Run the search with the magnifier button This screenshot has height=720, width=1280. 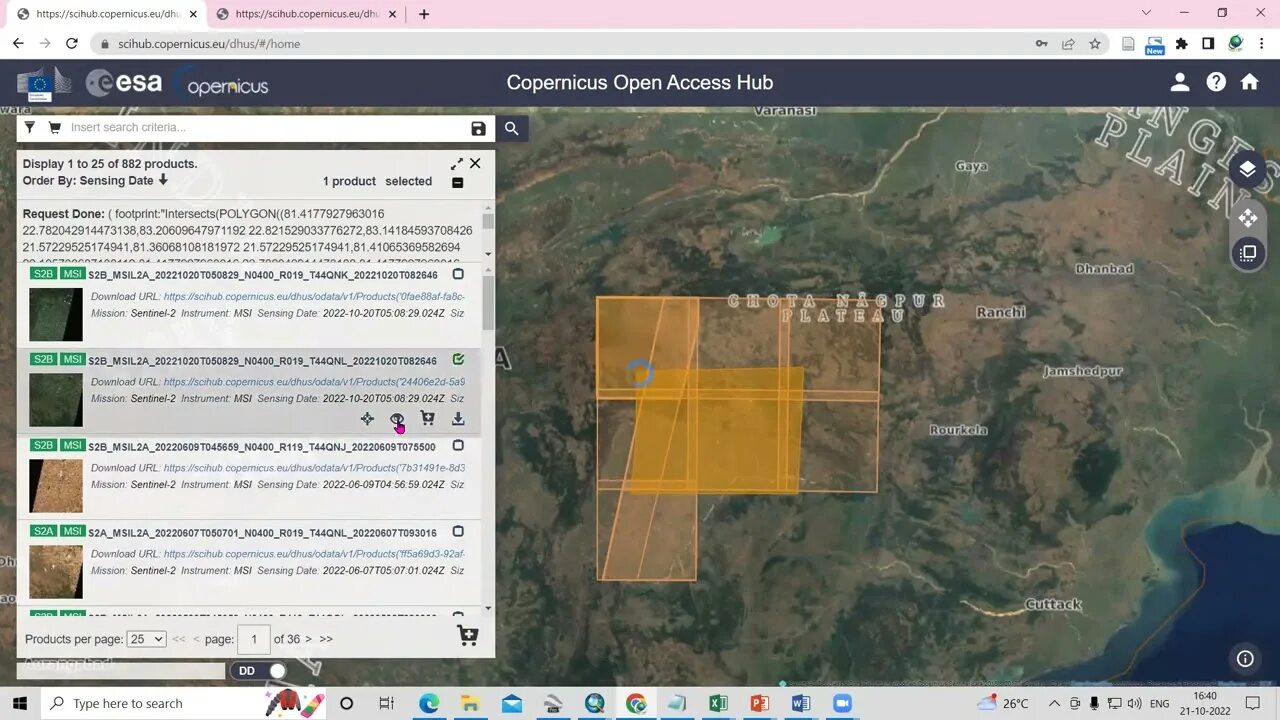511,128
